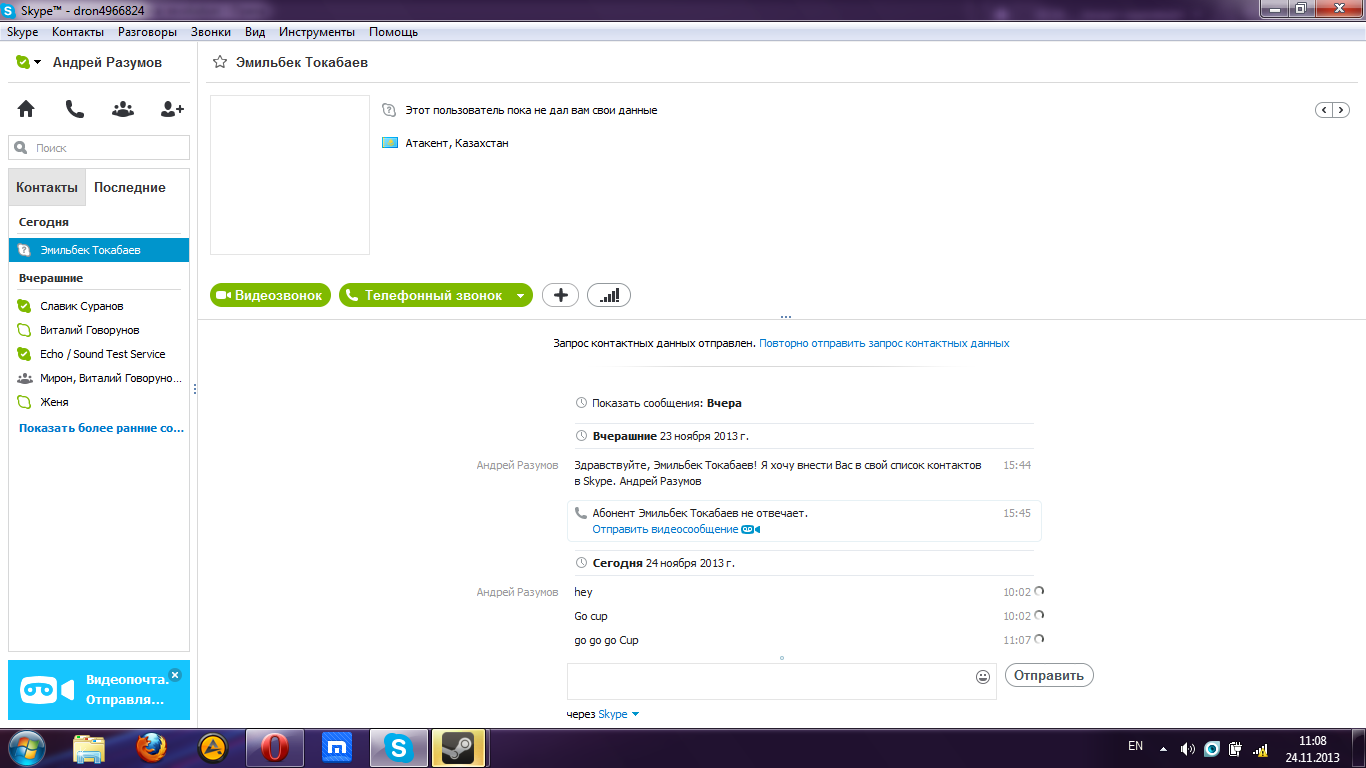1366x768 pixels.
Task: Open the Разговоры menu
Action: click(147, 32)
